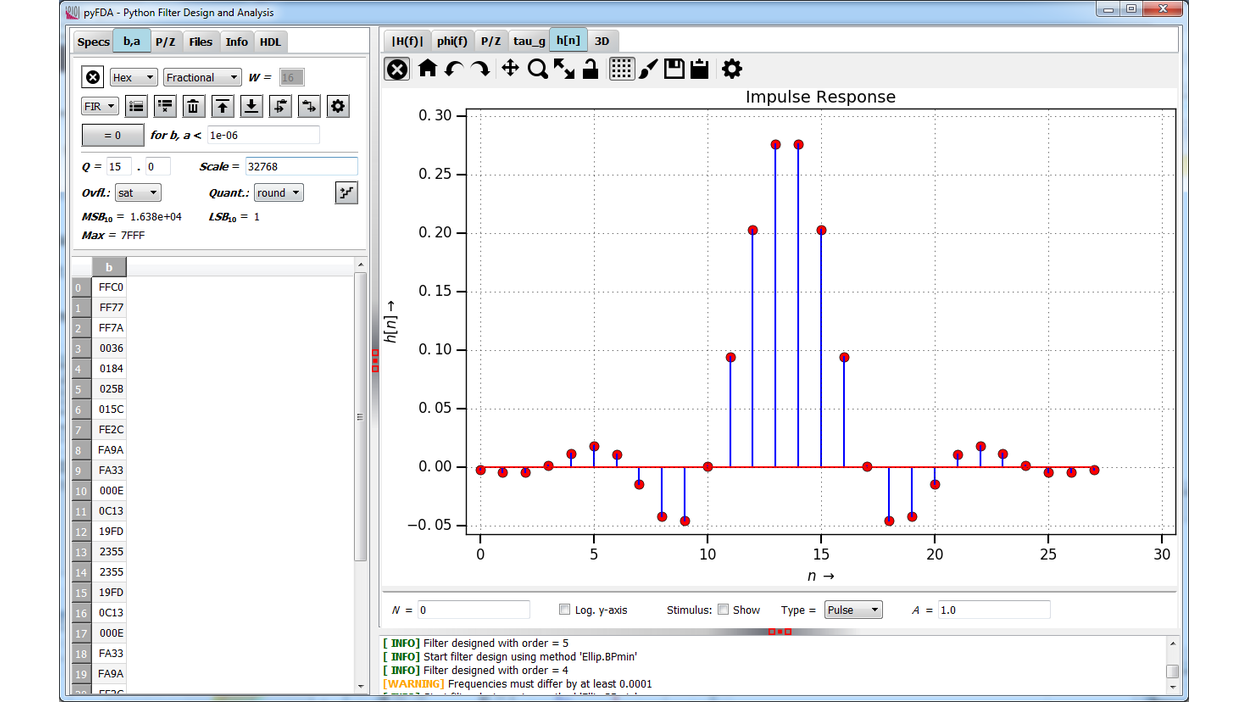This screenshot has width=1248, height=702.
Task: Open the Ovfl. sat dropdown
Action: [138, 193]
